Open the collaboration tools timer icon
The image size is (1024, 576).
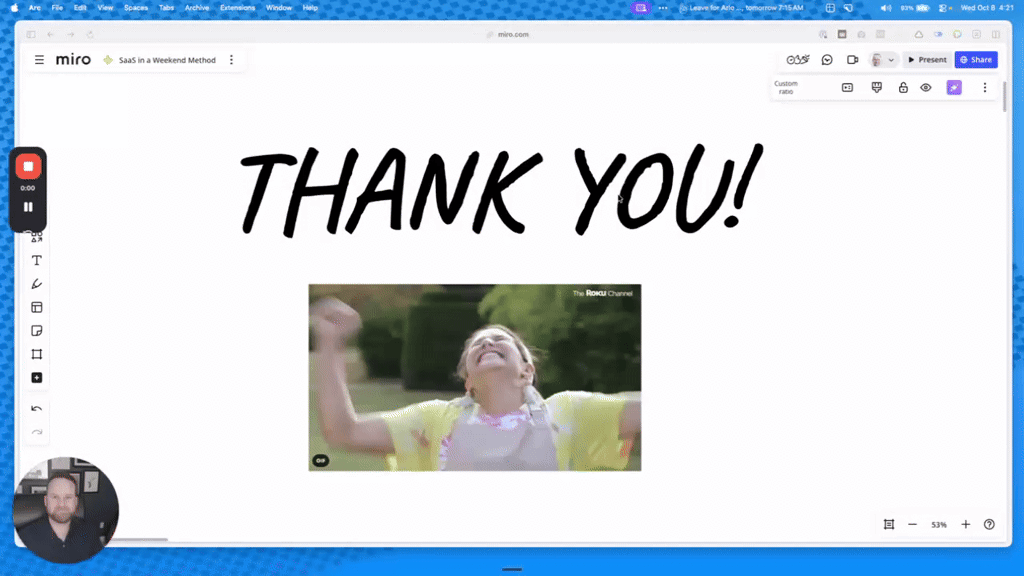[x=797, y=59]
